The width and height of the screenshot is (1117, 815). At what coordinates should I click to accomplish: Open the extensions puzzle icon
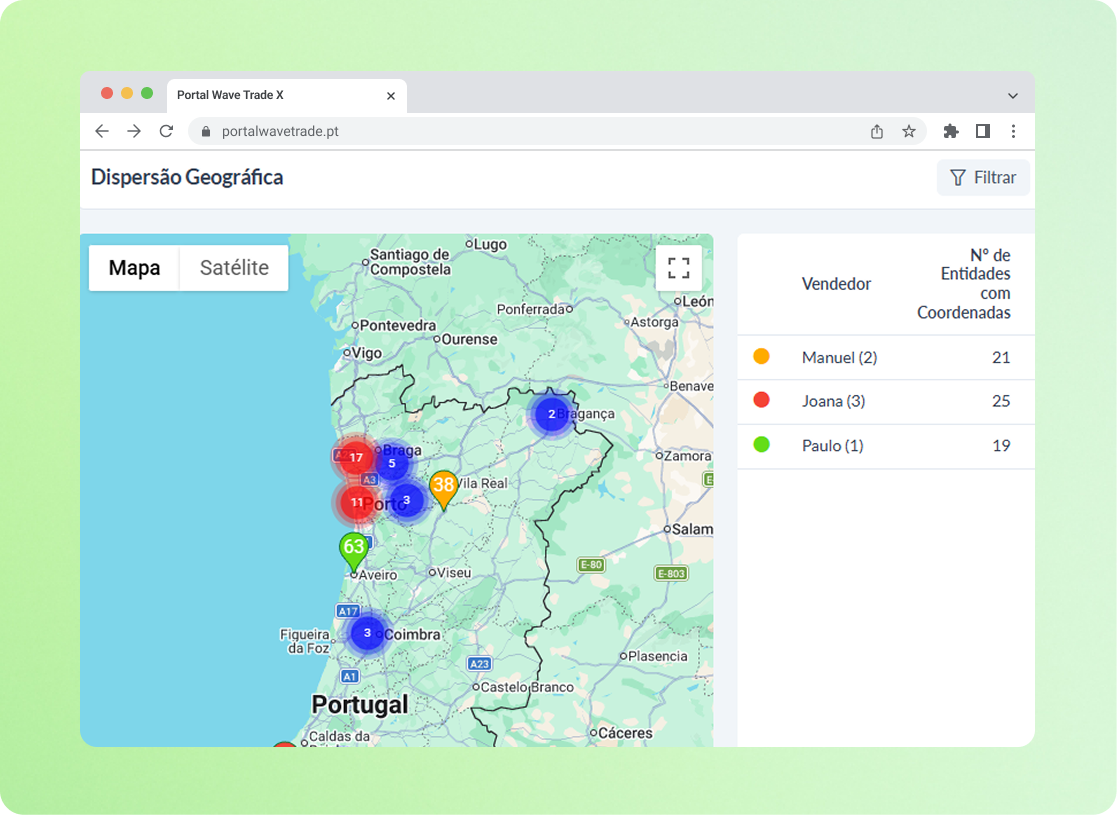[950, 131]
